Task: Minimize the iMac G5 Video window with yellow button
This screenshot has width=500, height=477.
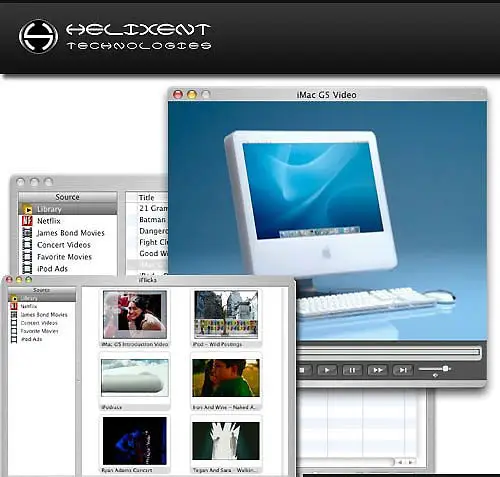Action: pyautogui.click(x=192, y=95)
